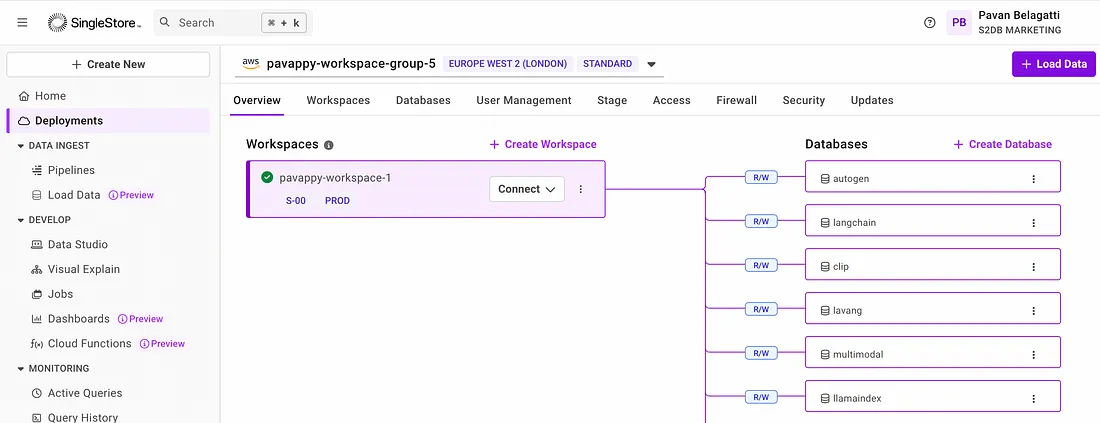Click the Preview badge beside Load Data
The width and height of the screenshot is (1100, 423).
tap(131, 195)
